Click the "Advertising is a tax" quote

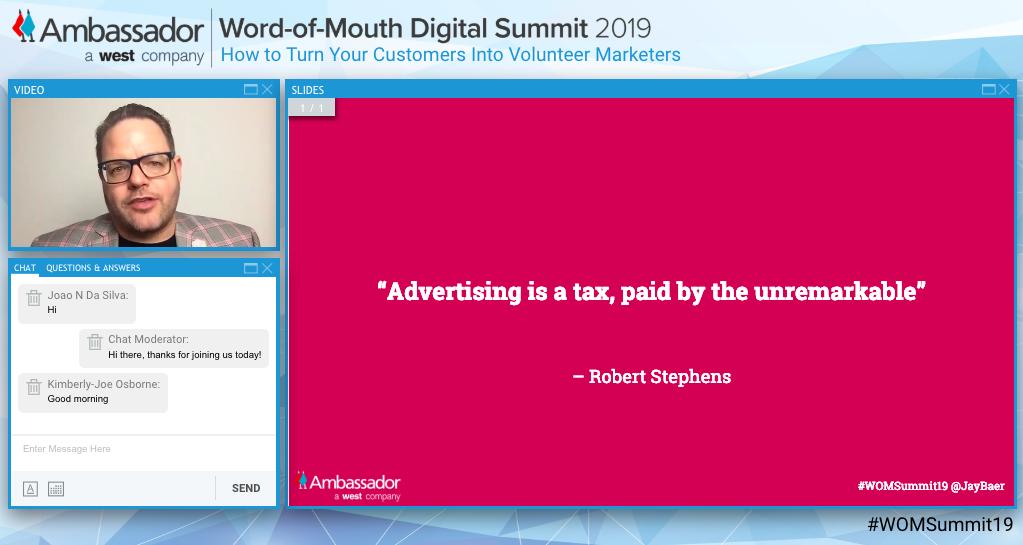(651, 291)
